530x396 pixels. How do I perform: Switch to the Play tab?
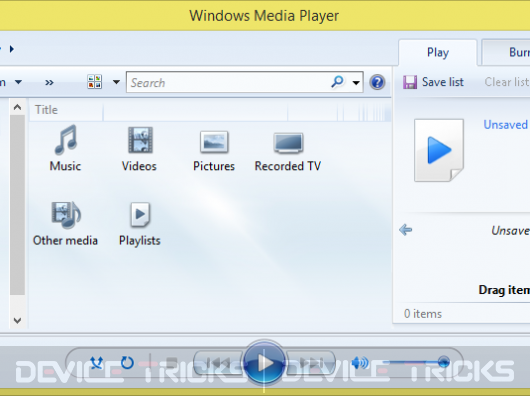(x=438, y=52)
